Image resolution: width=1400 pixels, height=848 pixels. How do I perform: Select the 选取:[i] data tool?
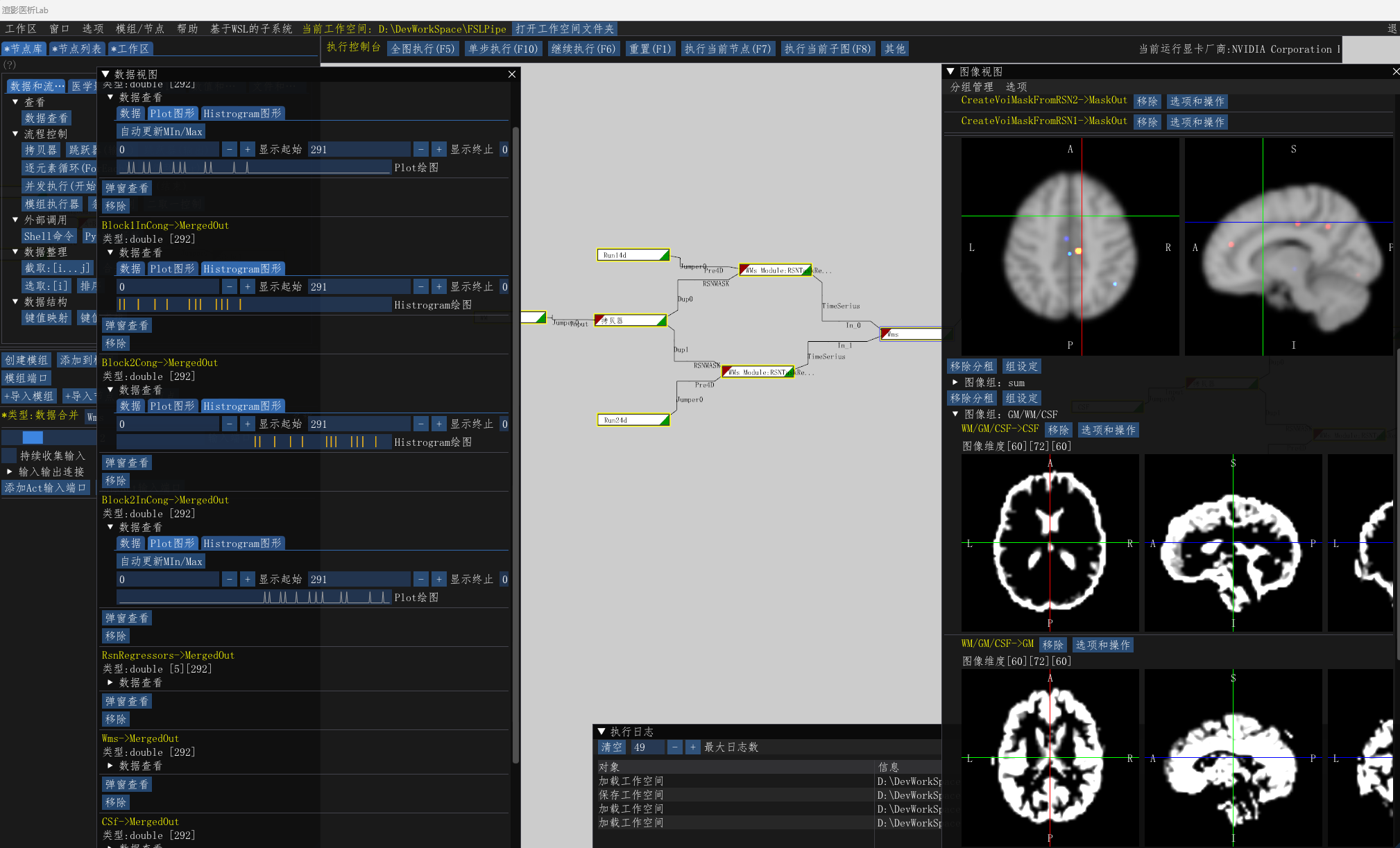click(x=46, y=286)
